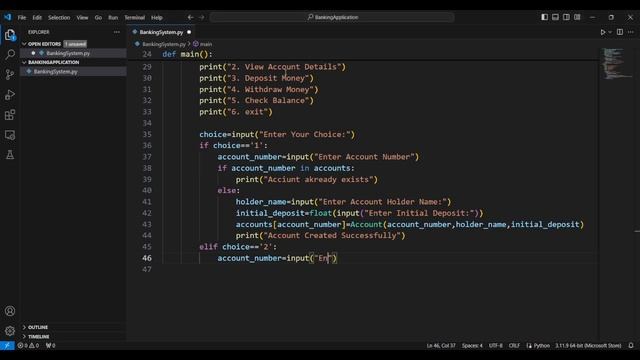Open the View menu
Viewport: 640px width, 360px height.
(82, 17)
